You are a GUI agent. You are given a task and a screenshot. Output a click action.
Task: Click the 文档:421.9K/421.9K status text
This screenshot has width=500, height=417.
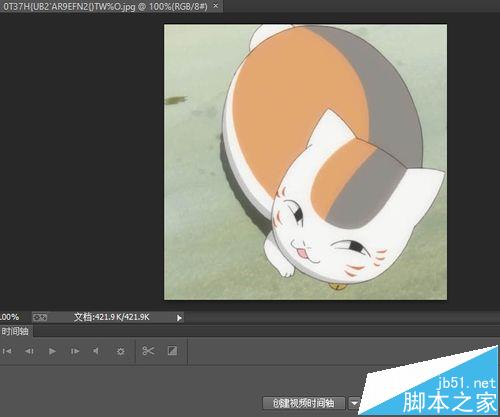pyautogui.click(x=111, y=317)
